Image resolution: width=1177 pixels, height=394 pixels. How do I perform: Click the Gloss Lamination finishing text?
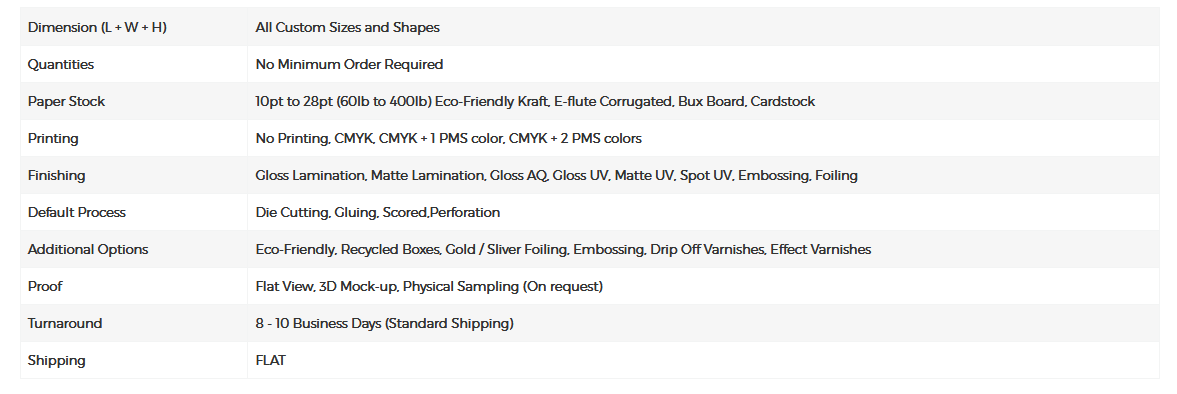tap(311, 176)
